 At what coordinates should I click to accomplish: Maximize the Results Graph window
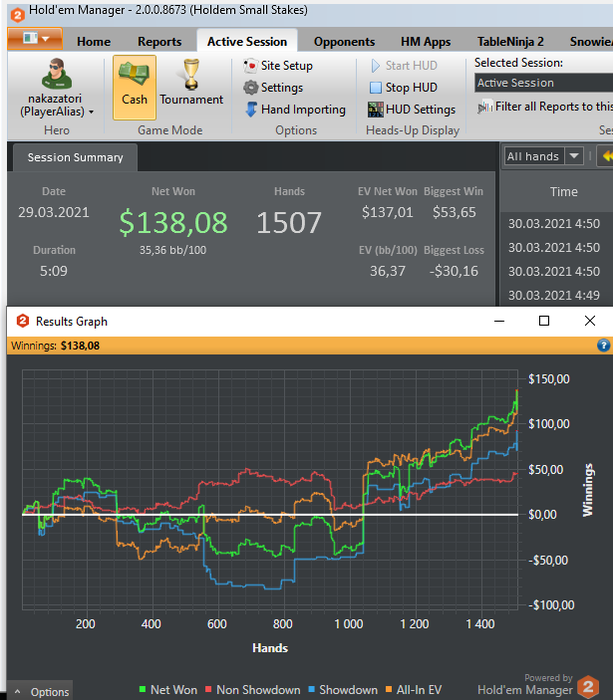point(544,321)
